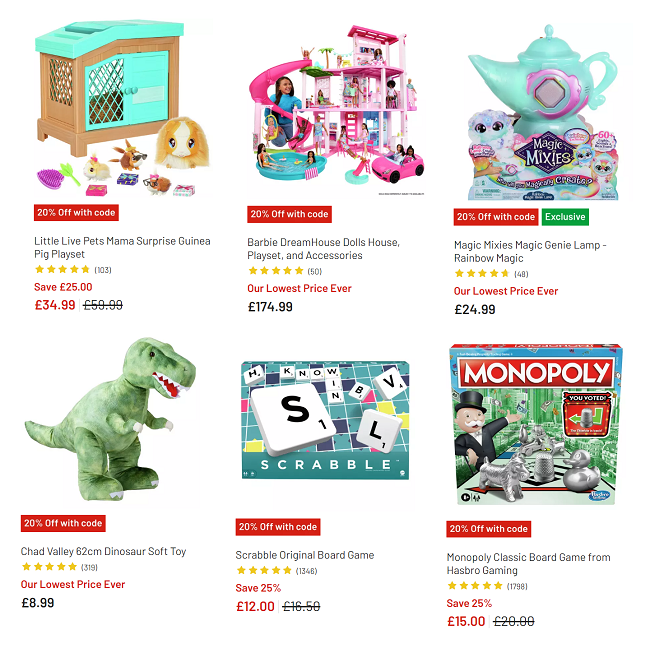Click the star rating with 103 reviews

click(x=73, y=270)
